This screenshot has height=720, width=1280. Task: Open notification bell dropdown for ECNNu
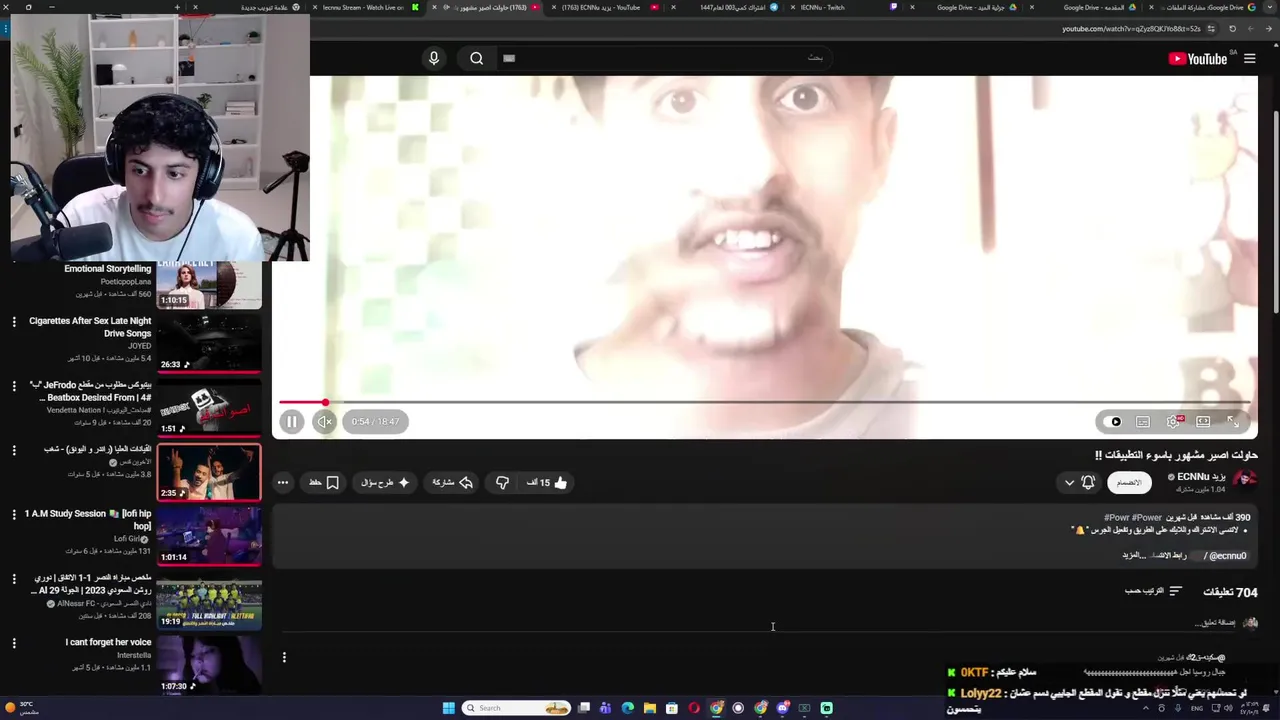click(1079, 482)
